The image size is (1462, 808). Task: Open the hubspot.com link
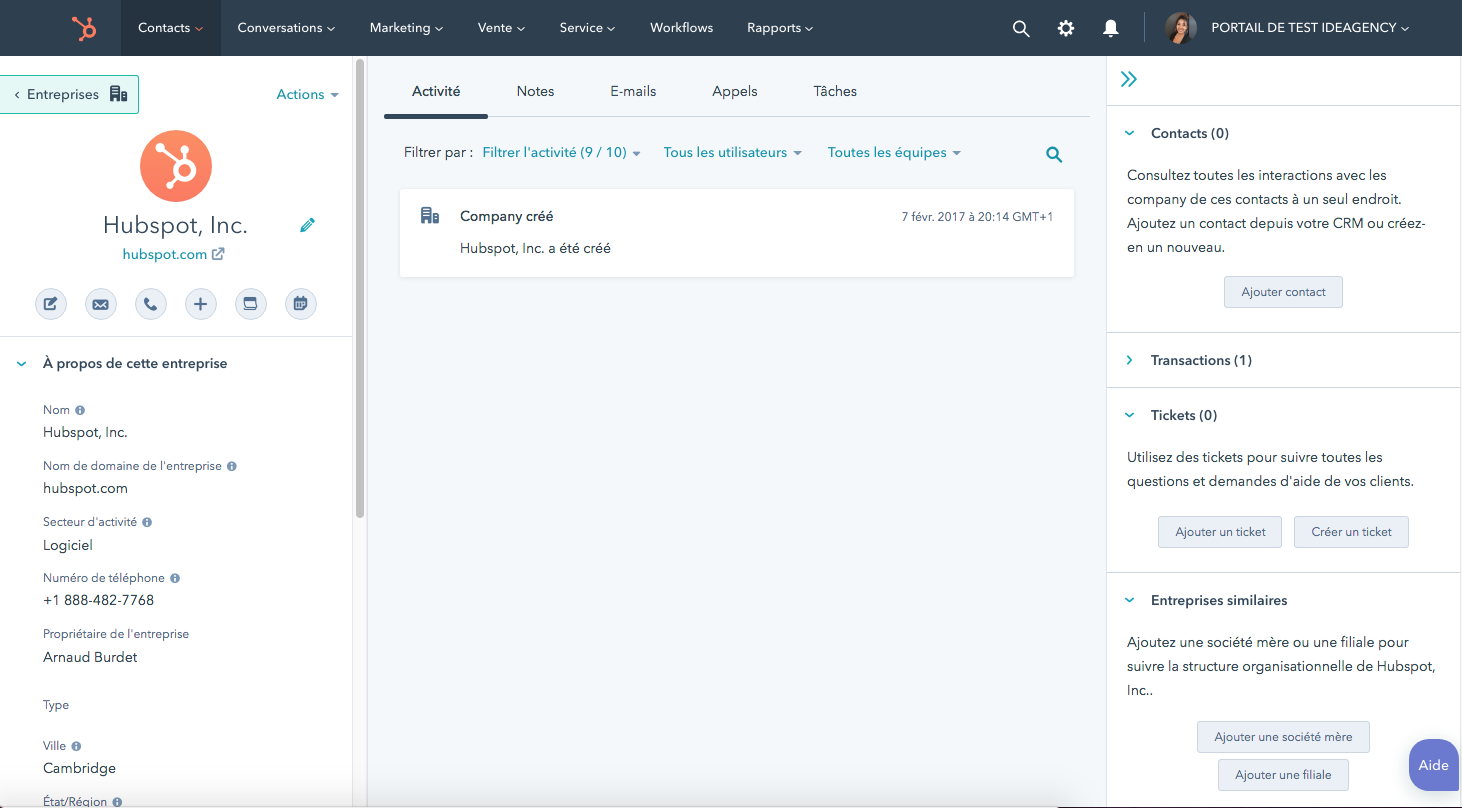tap(165, 254)
